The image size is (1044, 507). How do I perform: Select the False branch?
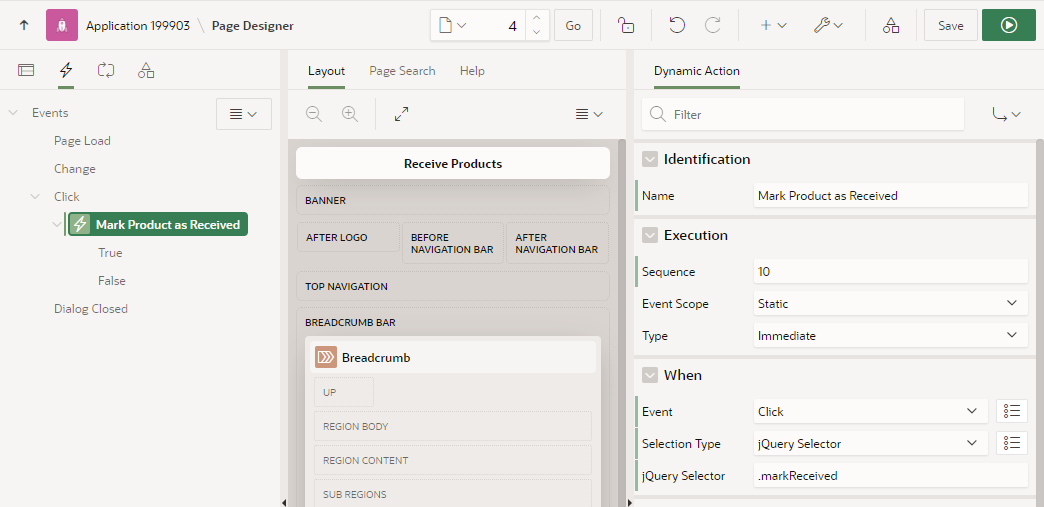pyautogui.click(x=111, y=280)
